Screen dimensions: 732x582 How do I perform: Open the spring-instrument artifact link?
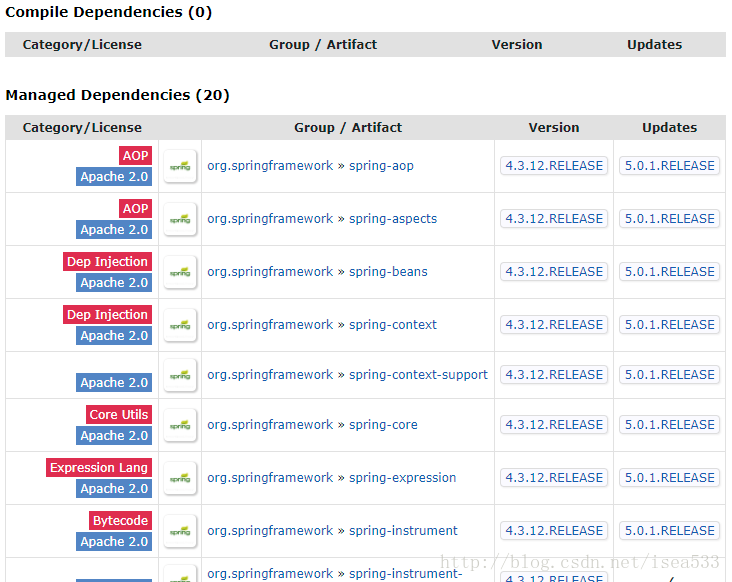[x=403, y=530]
